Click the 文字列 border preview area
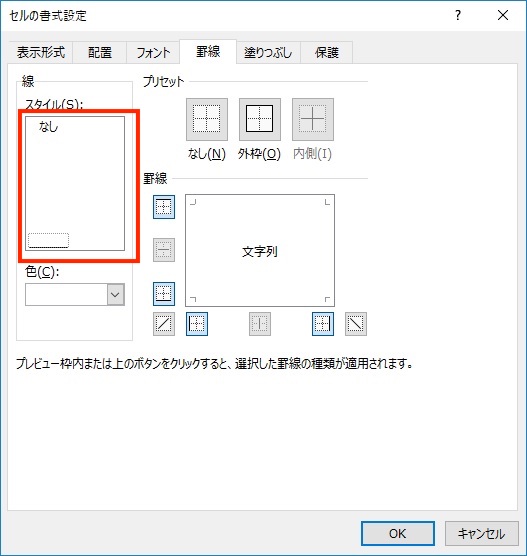The image size is (527, 556). click(260, 250)
